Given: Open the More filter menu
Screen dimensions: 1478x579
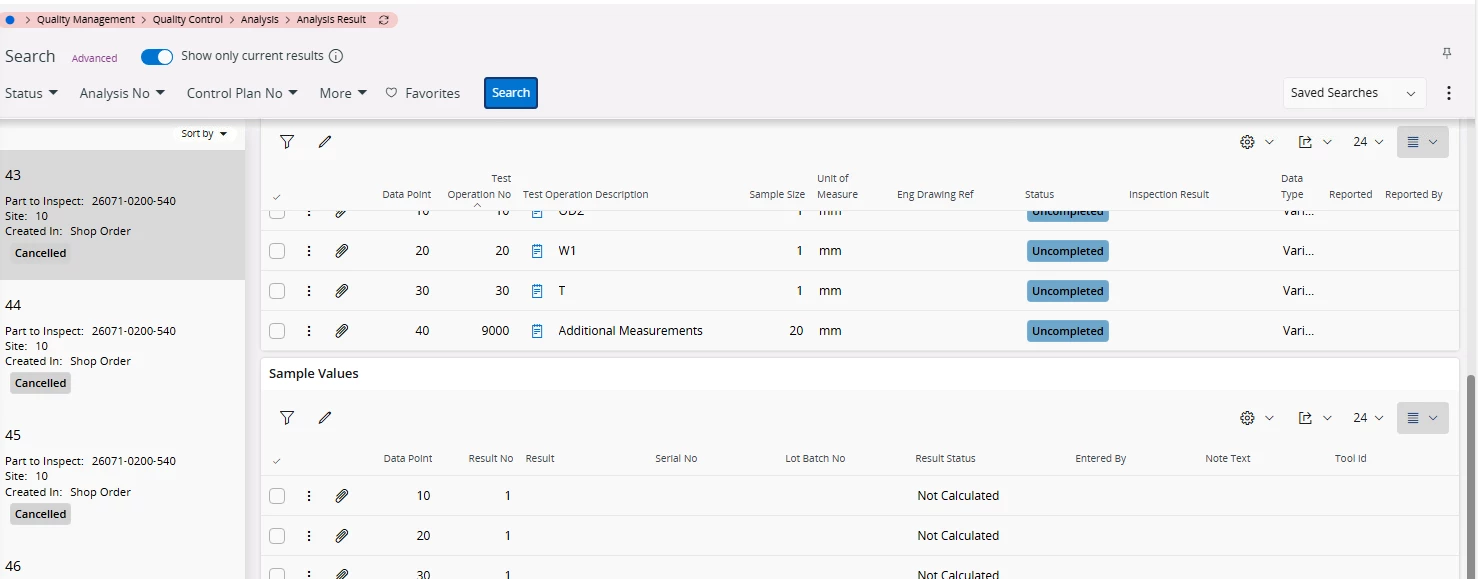Looking at the screenshot, I should coord(343,93).
